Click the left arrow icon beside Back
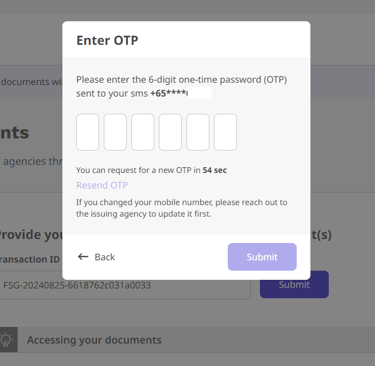375x366 pixels. (83, 257)
